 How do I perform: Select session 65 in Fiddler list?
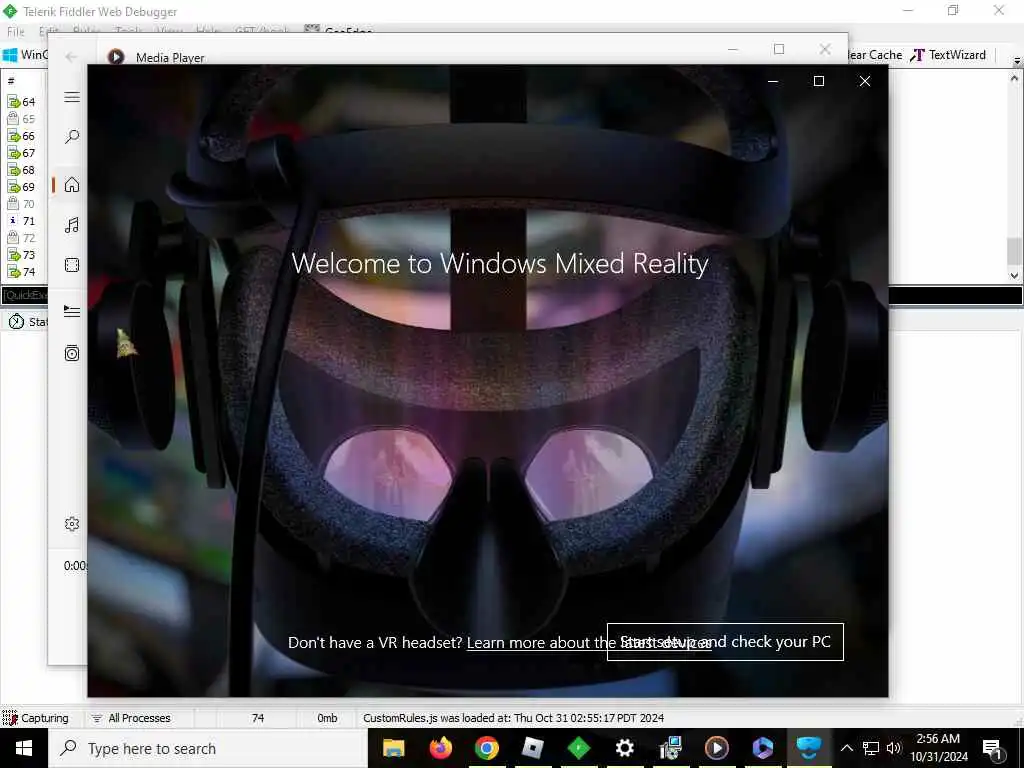pyautogui.click(x=22, y=119)
